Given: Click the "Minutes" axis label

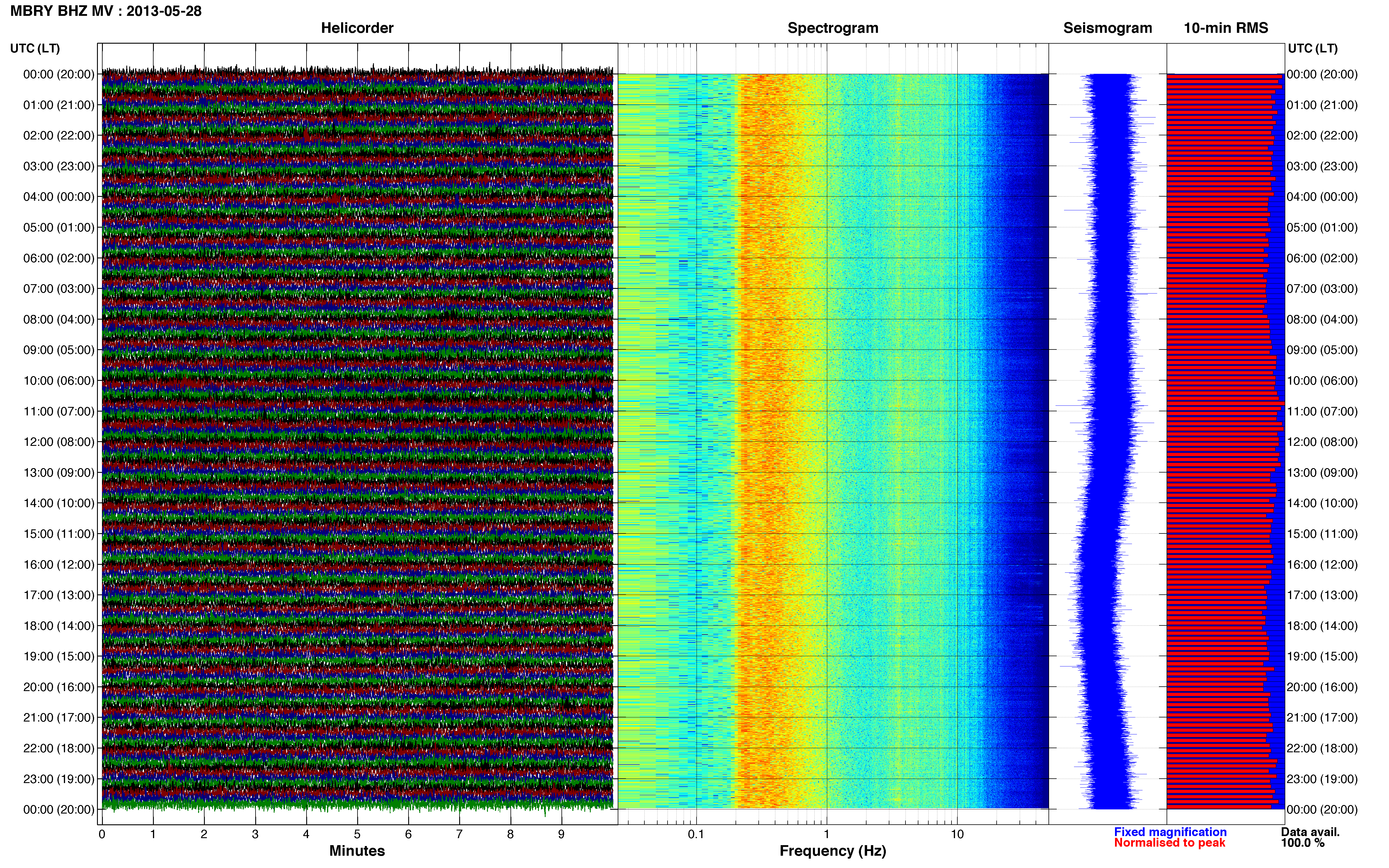Looking at the screenshot, I should (x=357, y=851).
